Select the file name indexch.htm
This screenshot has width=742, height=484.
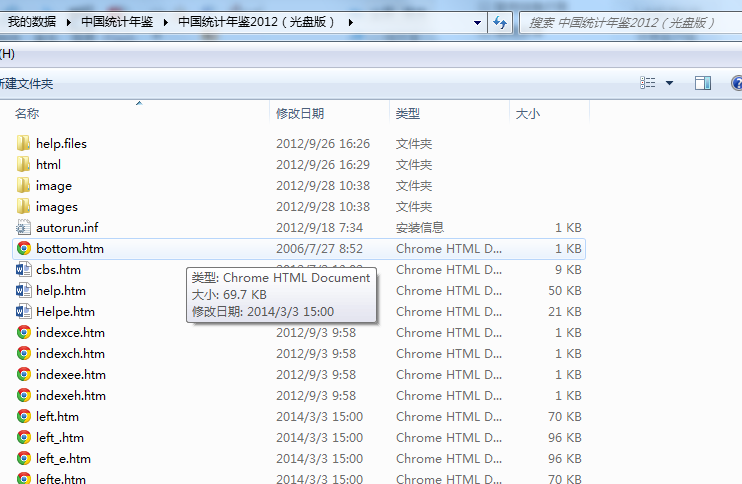(71, 353)
